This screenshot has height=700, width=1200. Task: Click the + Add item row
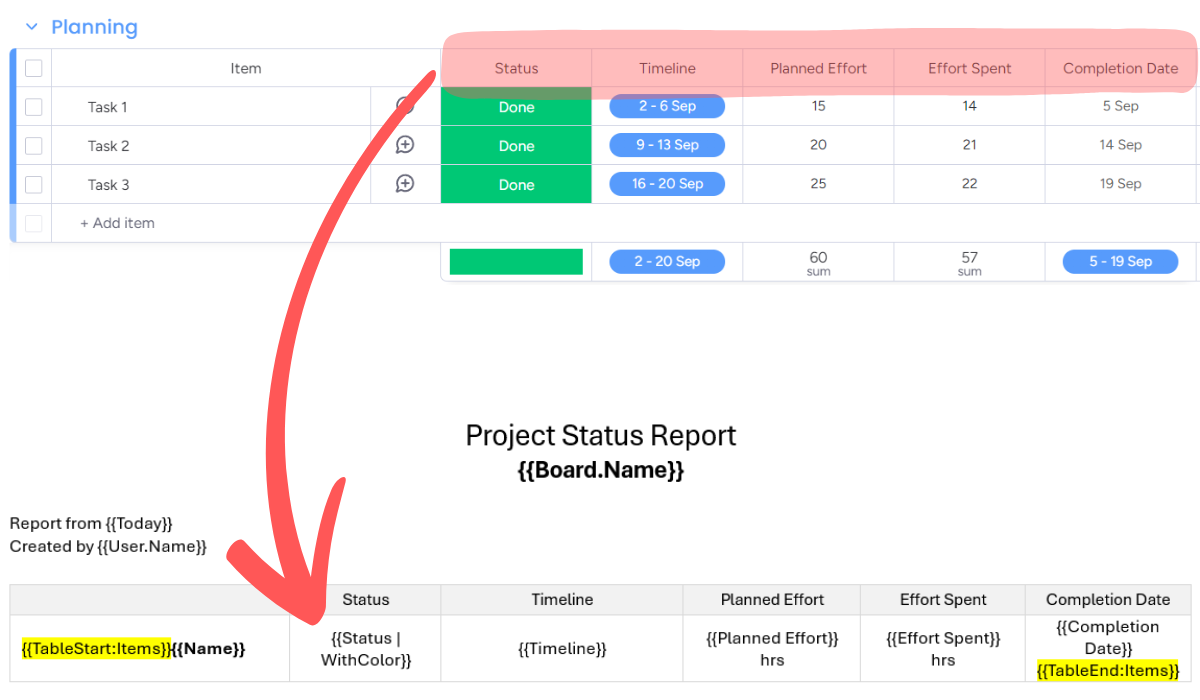point(118,223)
